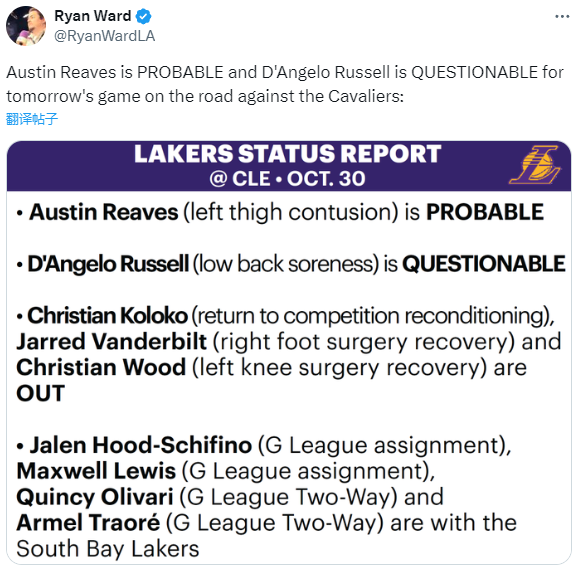Click Austin Reaves' name in the report
The height and width of the screenshot is (568, 587).
pos(103,212)
